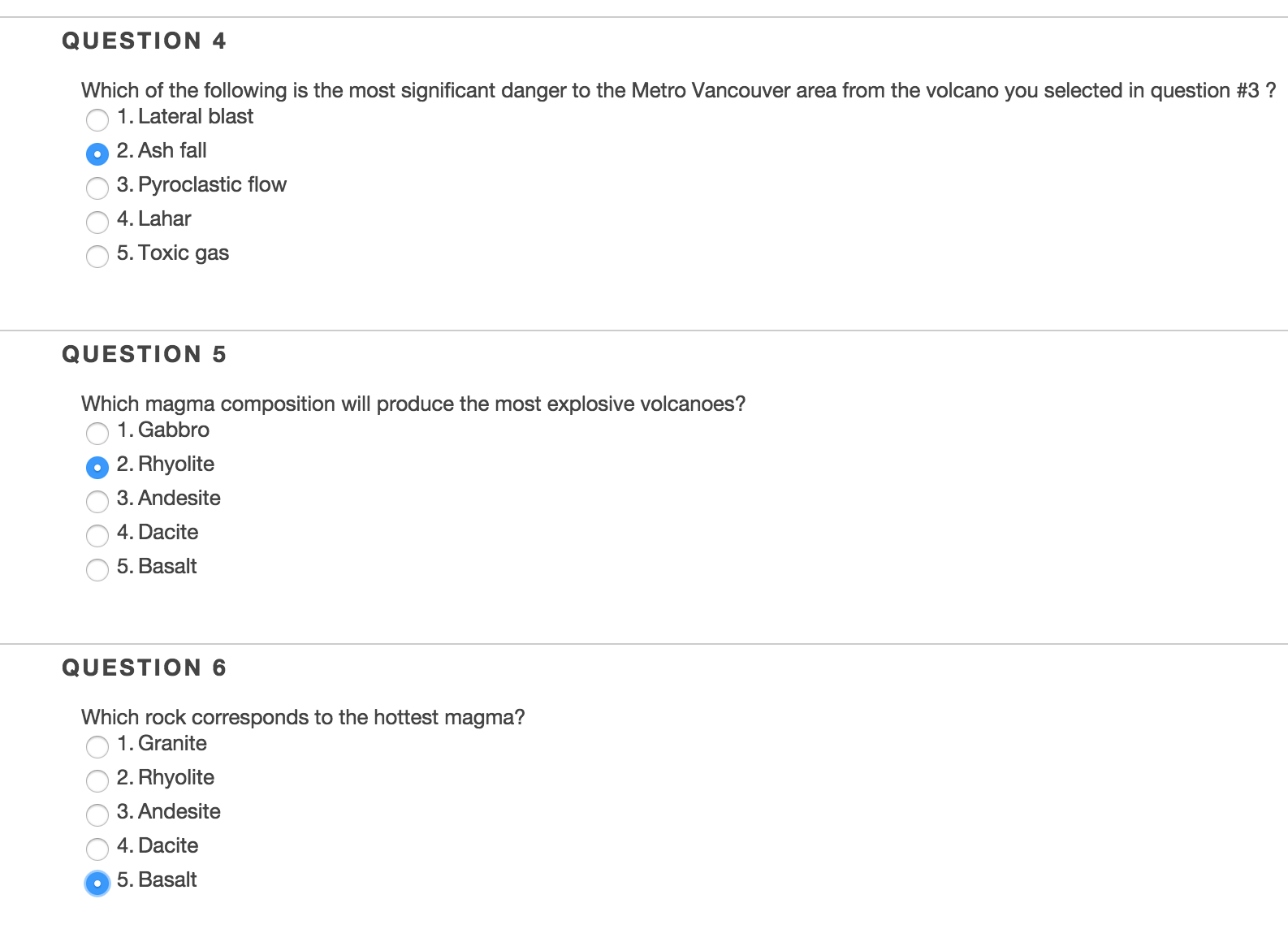The image size is (1288, 929).
Task: Click the Question 4 heading
Action: tap(144, 41)
